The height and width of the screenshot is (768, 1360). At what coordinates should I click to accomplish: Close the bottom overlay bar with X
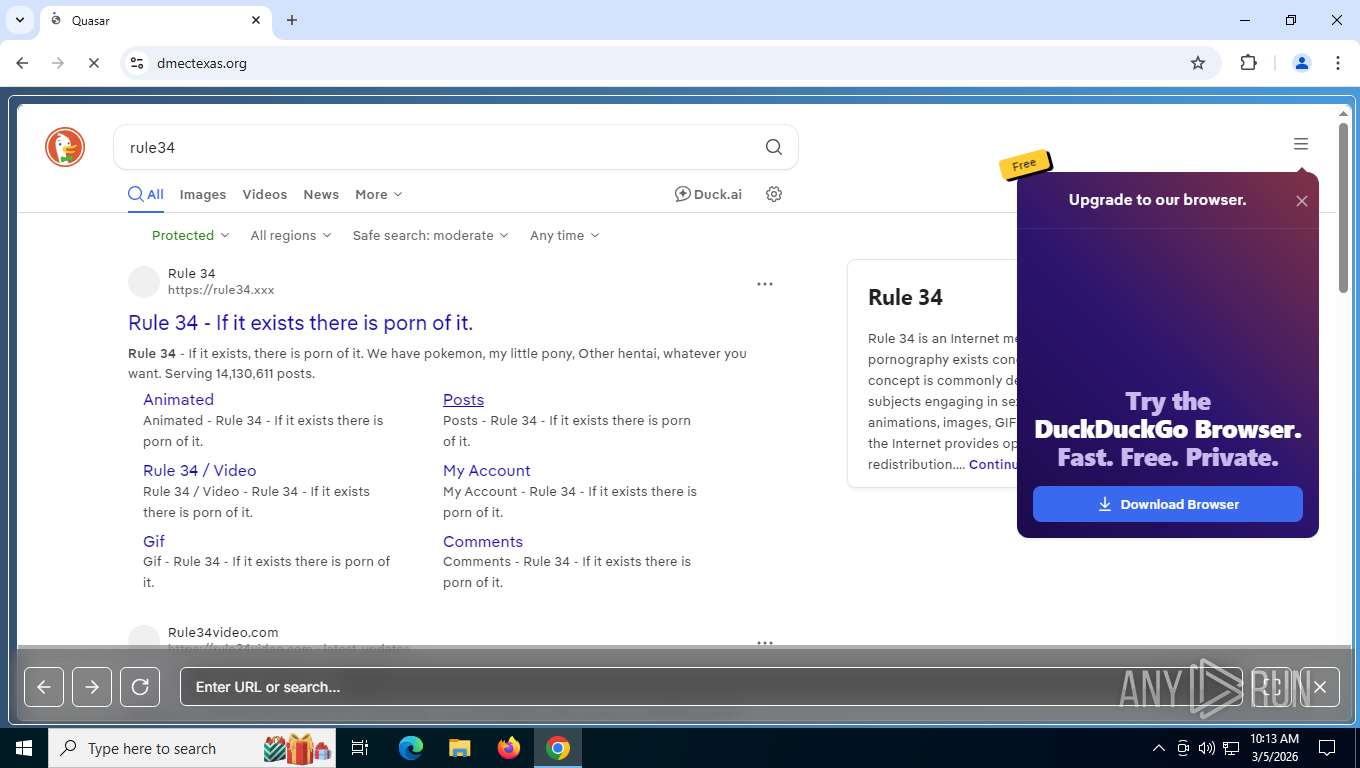point(1320,687)
